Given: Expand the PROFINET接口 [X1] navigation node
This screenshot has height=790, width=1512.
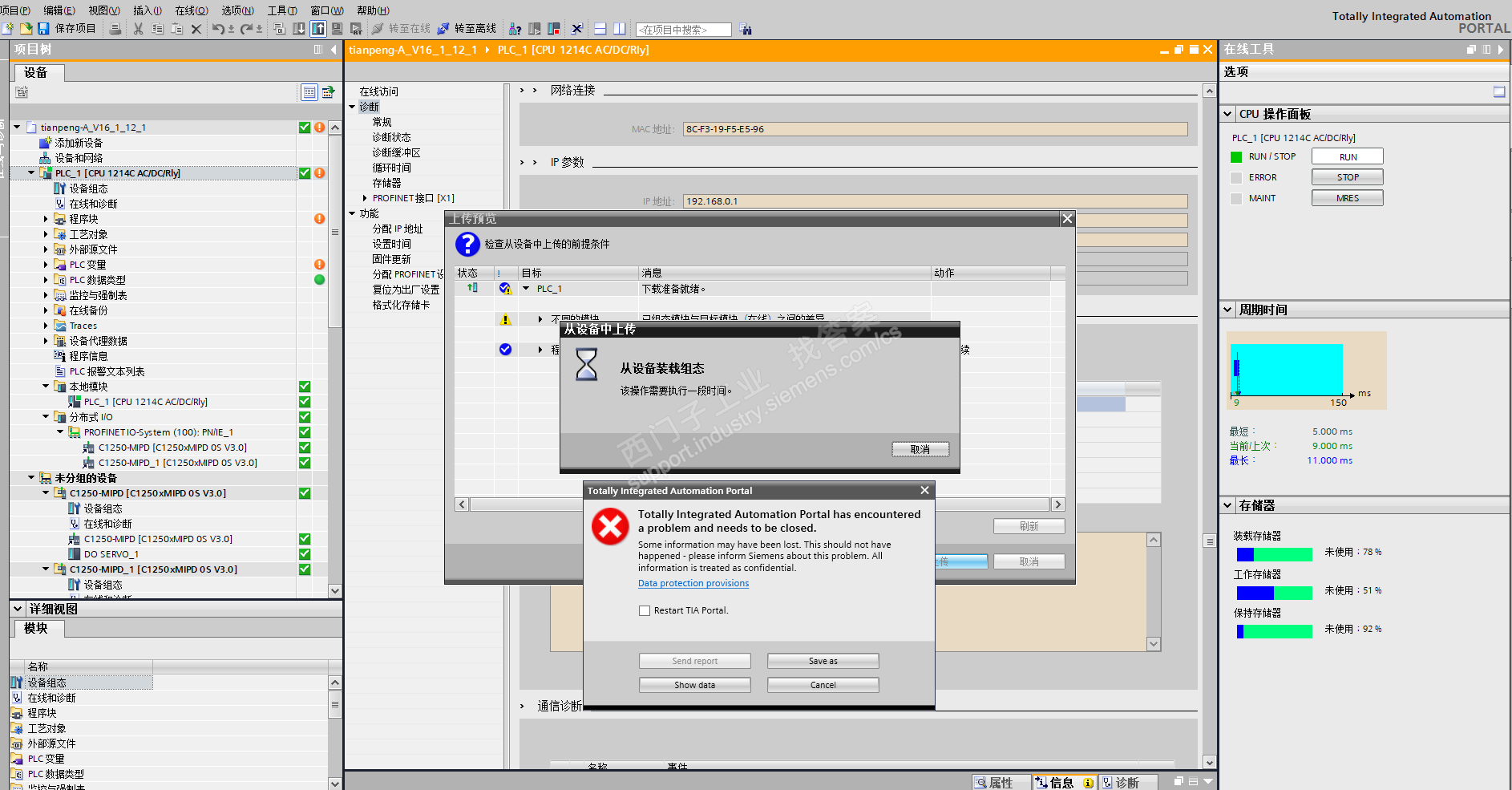Looking at the screenshot, I should pos(365,198).
